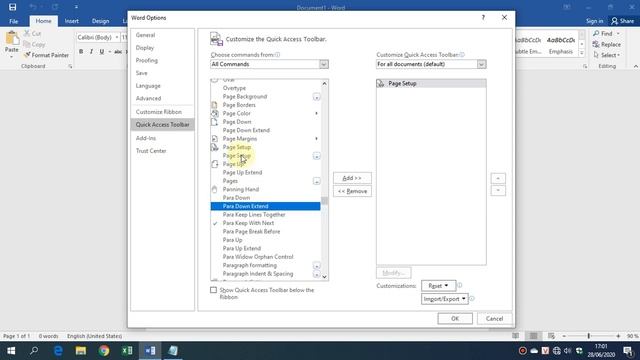Toggle Bold formatting in ribbon
640x360 pixels.
[81, 51]
